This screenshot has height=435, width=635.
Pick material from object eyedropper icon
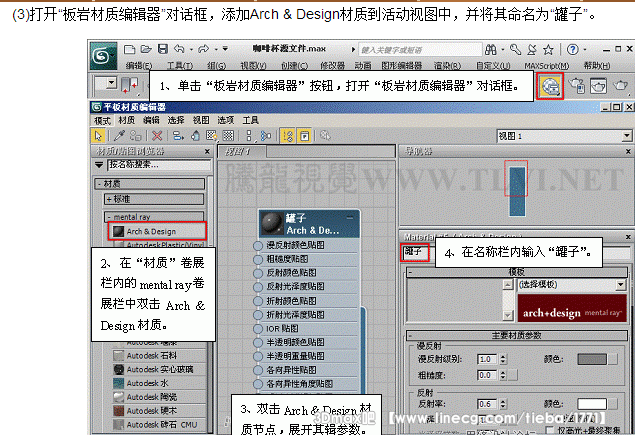[x=119, y=136]
